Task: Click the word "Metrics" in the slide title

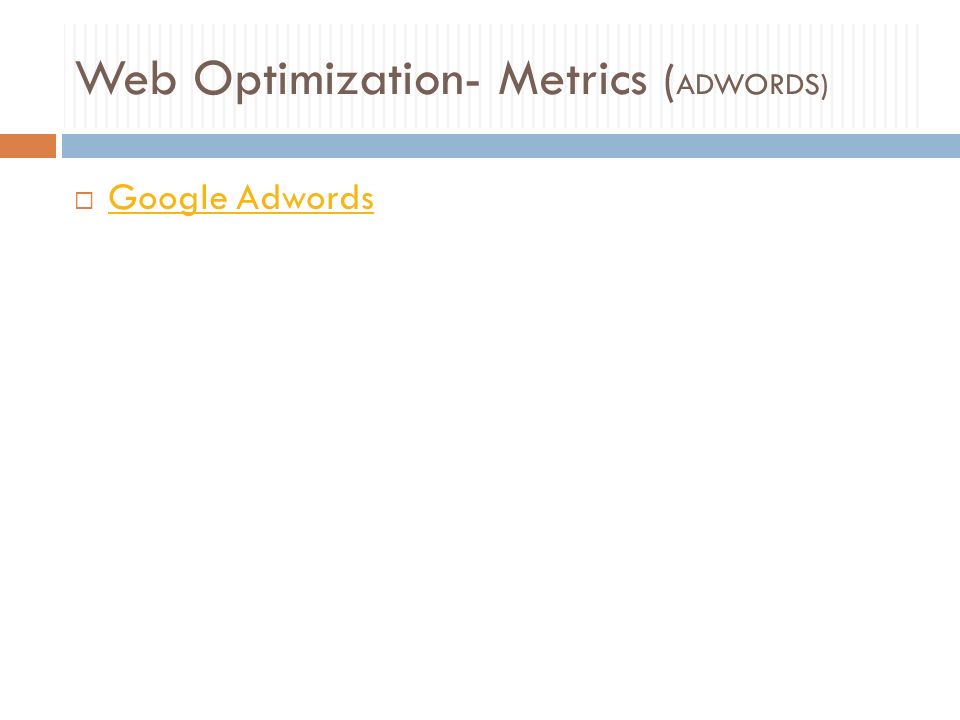Action: coord(572,78)
